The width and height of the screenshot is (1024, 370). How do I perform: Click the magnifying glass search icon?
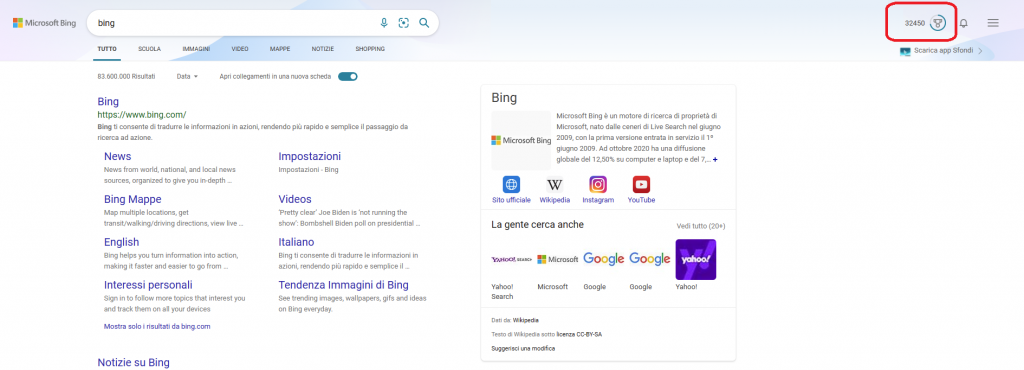pyautogui.click(x=424, y=23)
